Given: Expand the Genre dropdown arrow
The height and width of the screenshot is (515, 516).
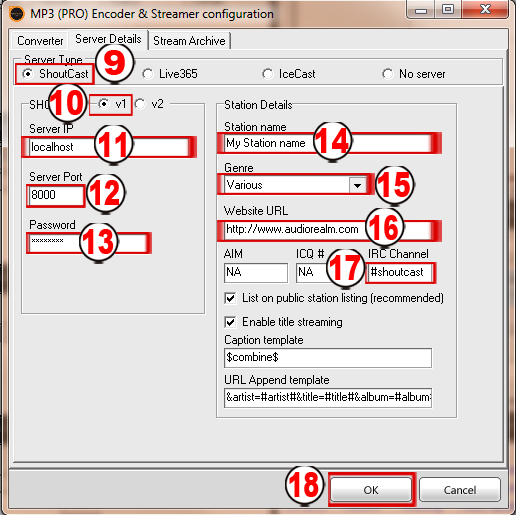Looking at the screenshot, I should pos(358,185).
